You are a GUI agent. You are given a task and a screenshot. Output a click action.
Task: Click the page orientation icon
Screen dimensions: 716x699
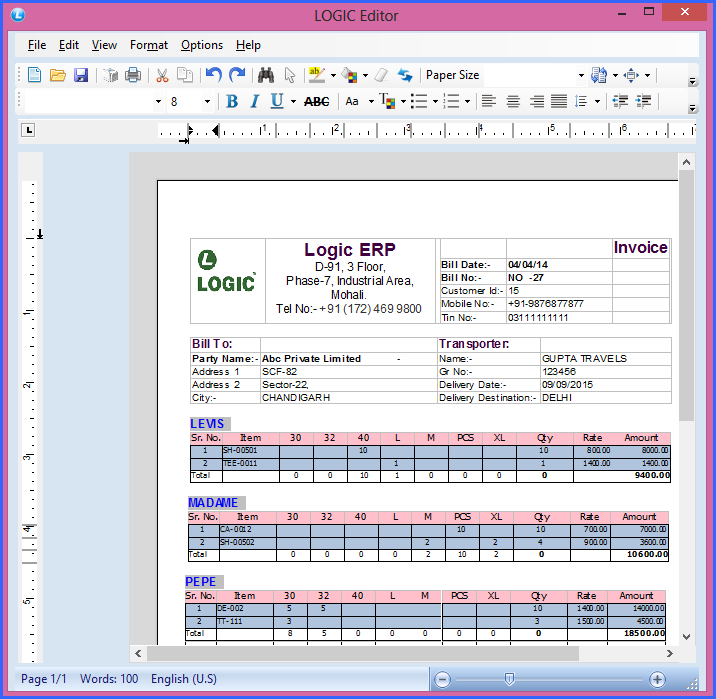click(599, 75)
